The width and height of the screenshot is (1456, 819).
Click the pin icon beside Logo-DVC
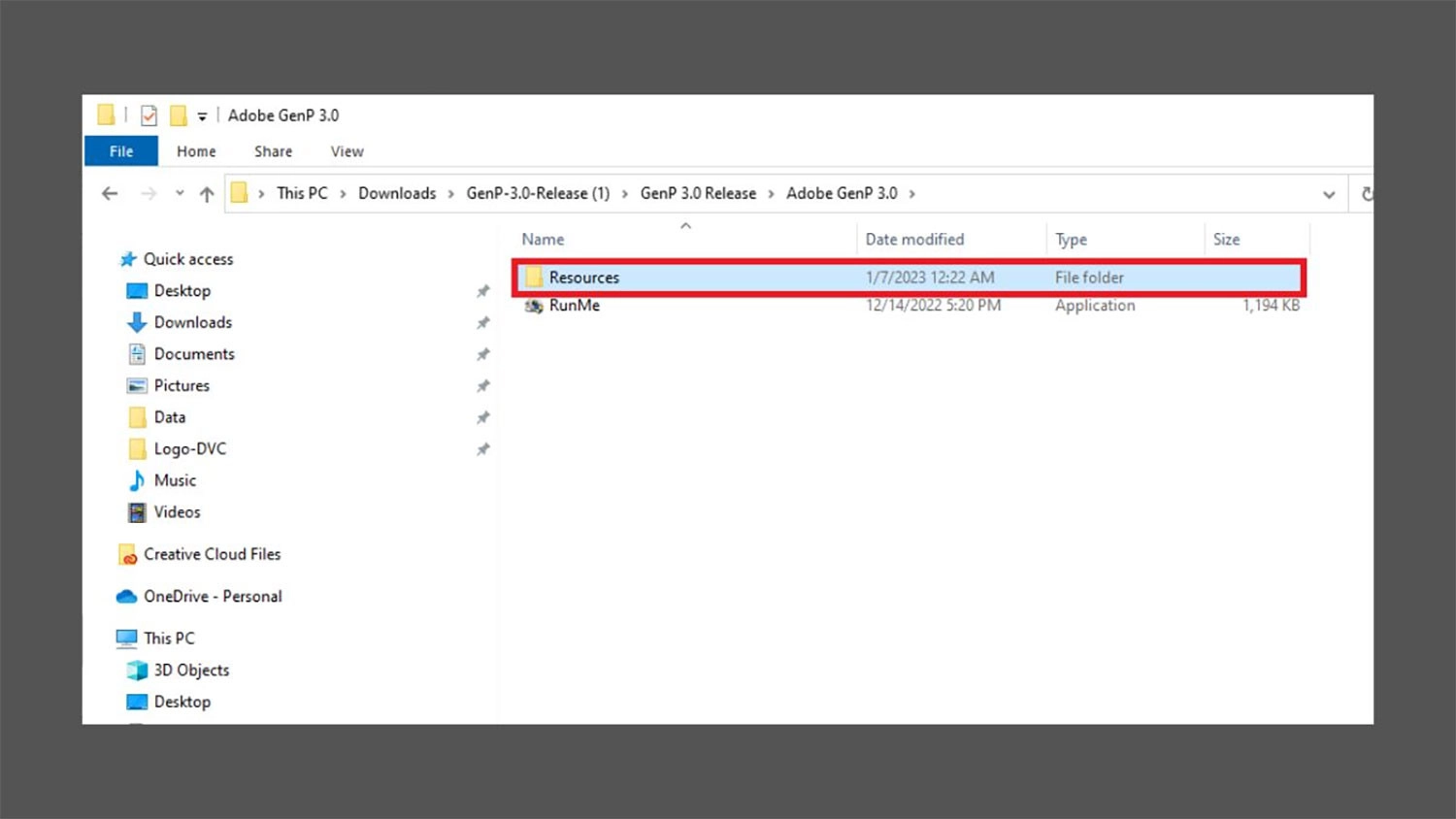(x=482, y=449)
